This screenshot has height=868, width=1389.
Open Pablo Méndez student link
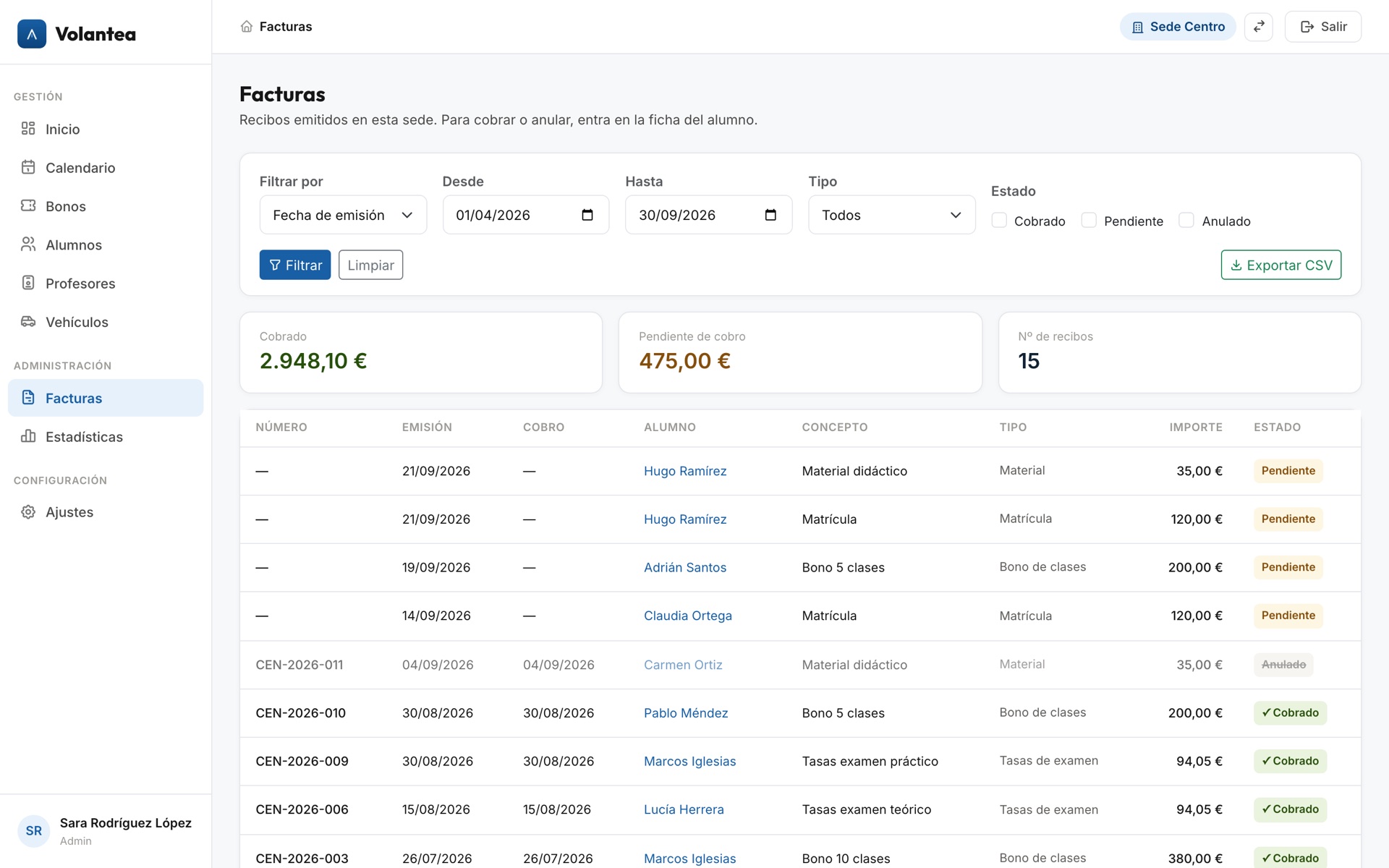[x=686, y=713]
